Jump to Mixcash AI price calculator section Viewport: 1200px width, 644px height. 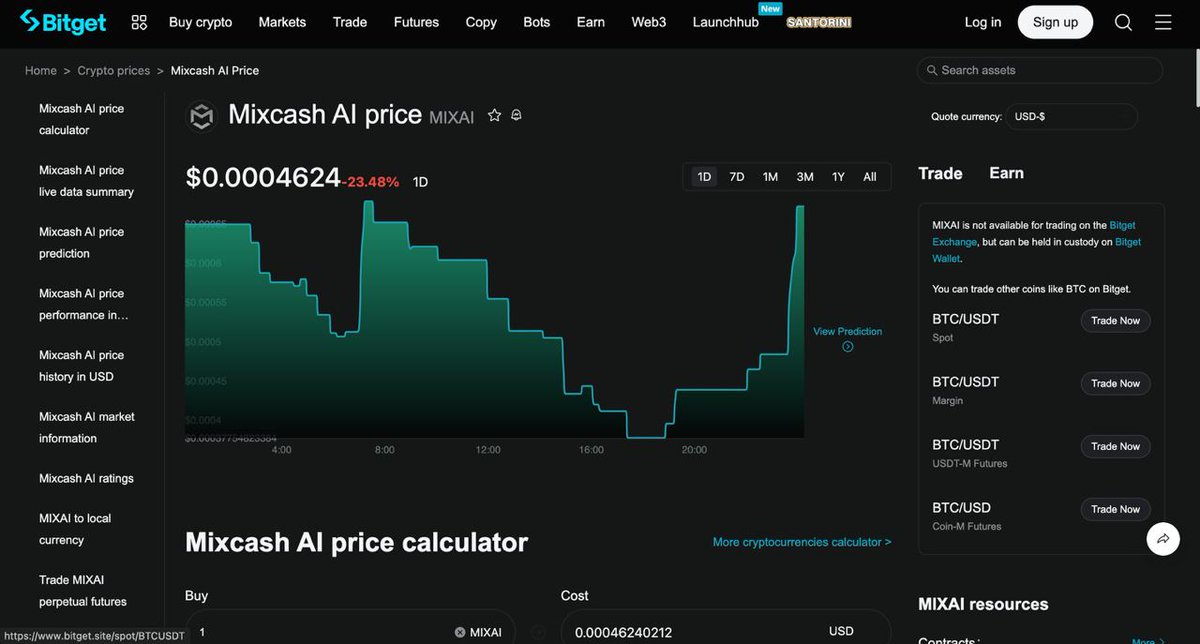coord(81,119)
